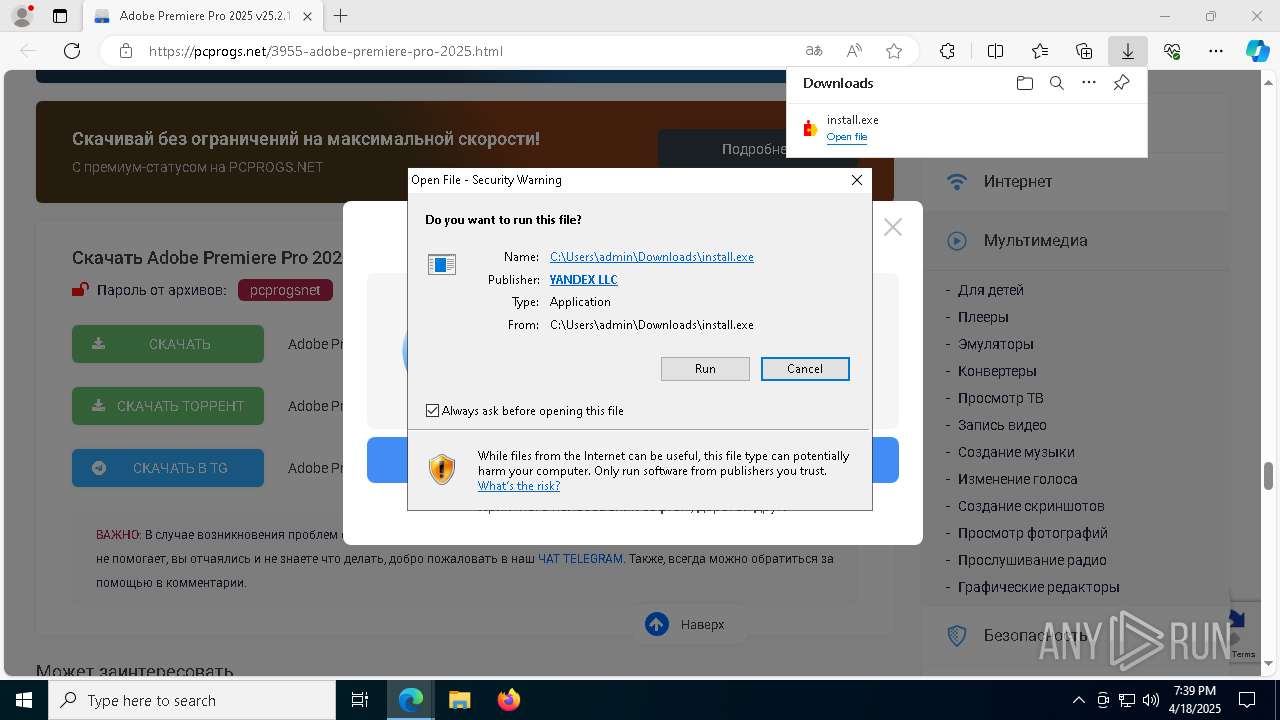The image size is (1280, 720).
Task: Pin the Downloads panel
Action: [1122, 83]
